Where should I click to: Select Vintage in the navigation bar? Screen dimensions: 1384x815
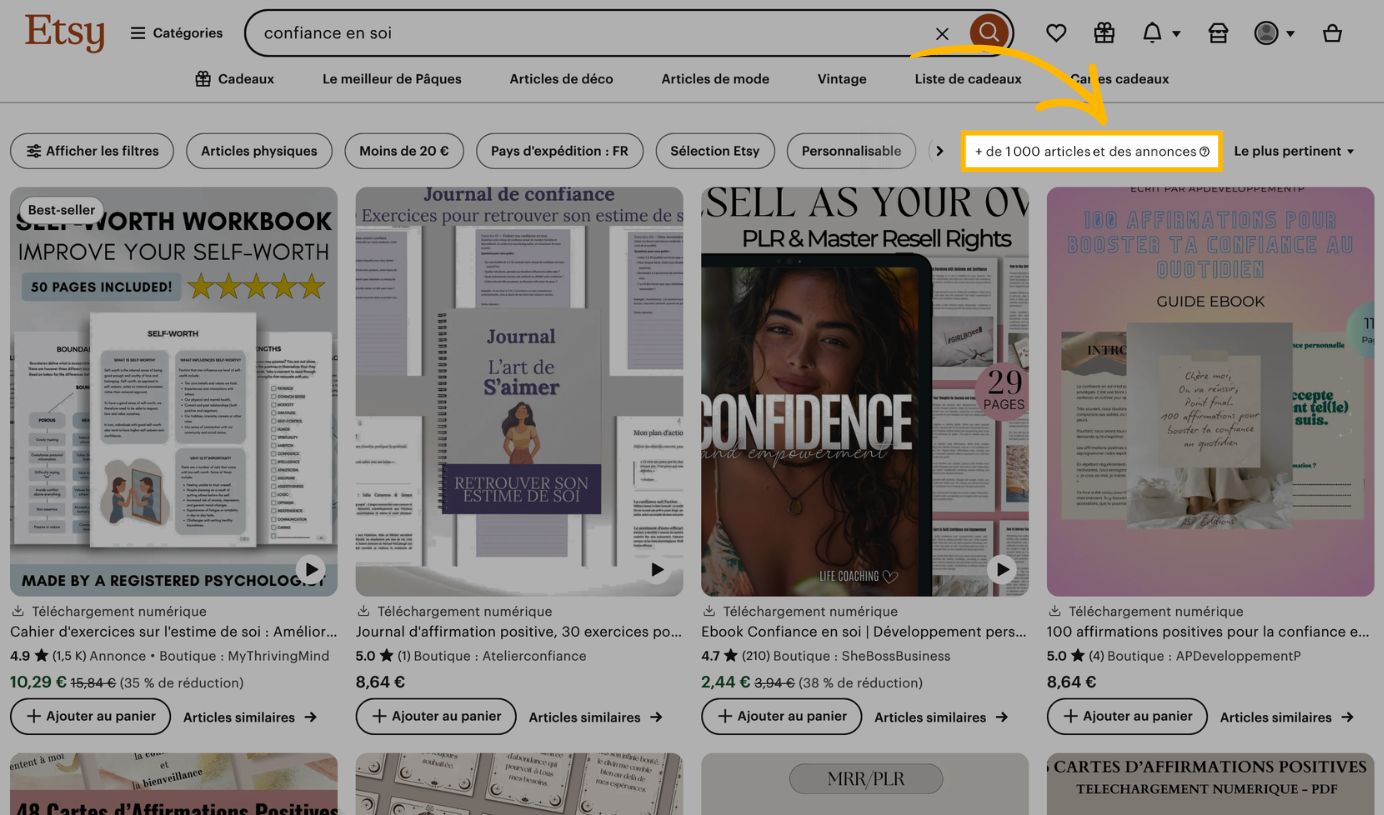(x=841, y=79)
